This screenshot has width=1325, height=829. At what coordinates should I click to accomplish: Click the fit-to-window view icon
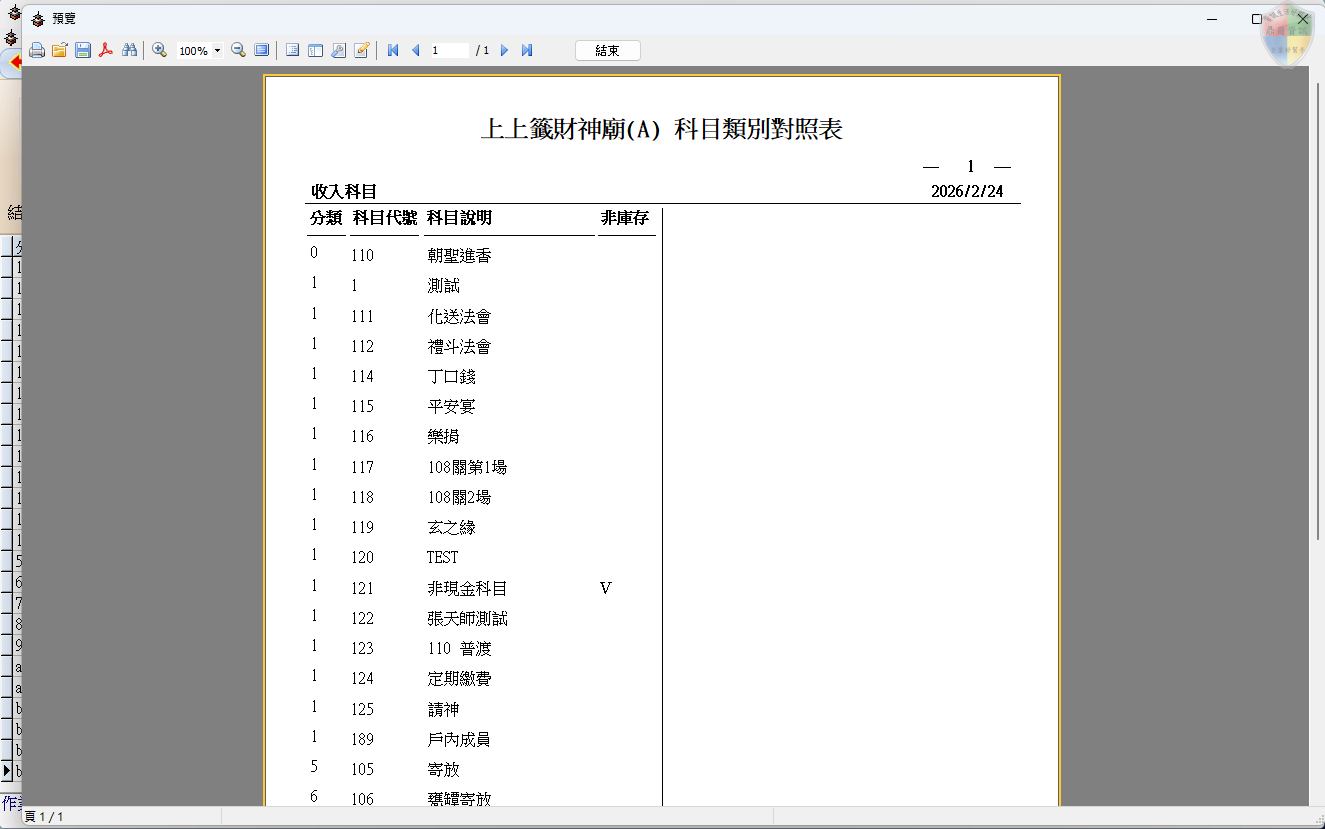pos(261,49)
